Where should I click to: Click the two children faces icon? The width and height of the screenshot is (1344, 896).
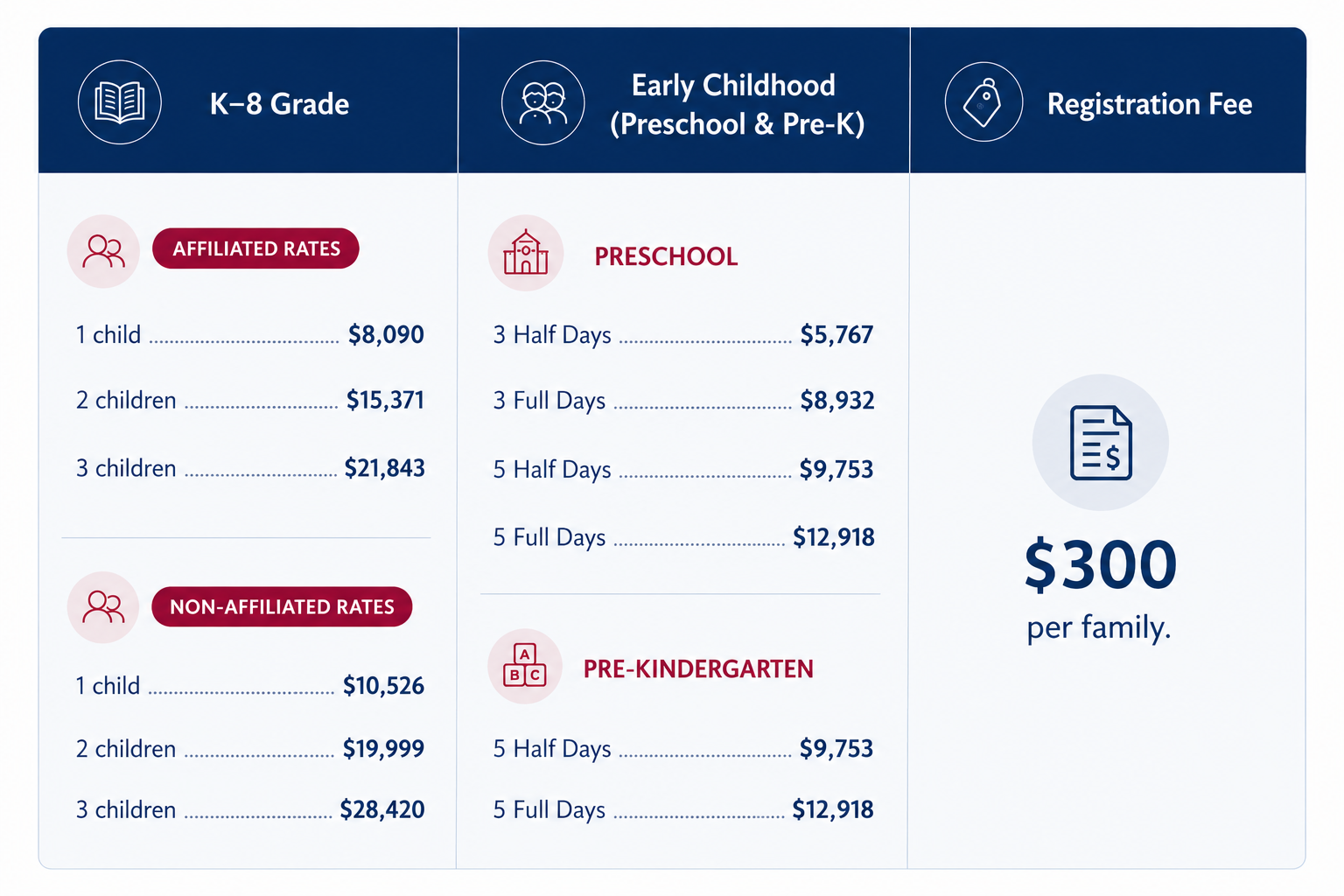543,102
